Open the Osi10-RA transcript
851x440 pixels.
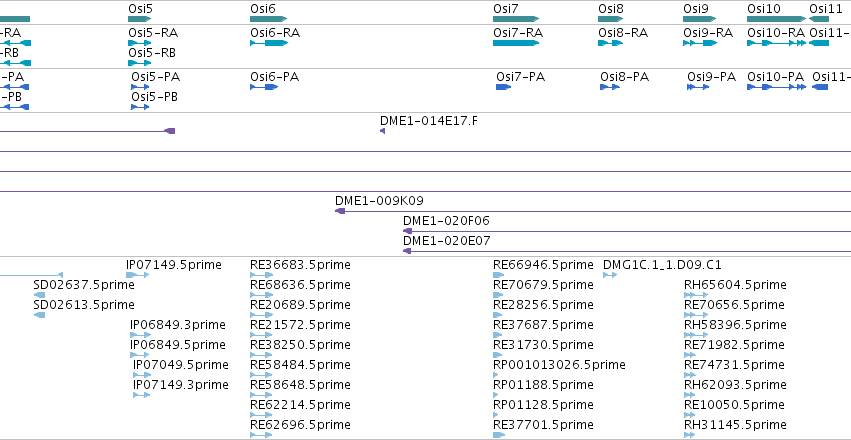point(777,42)
